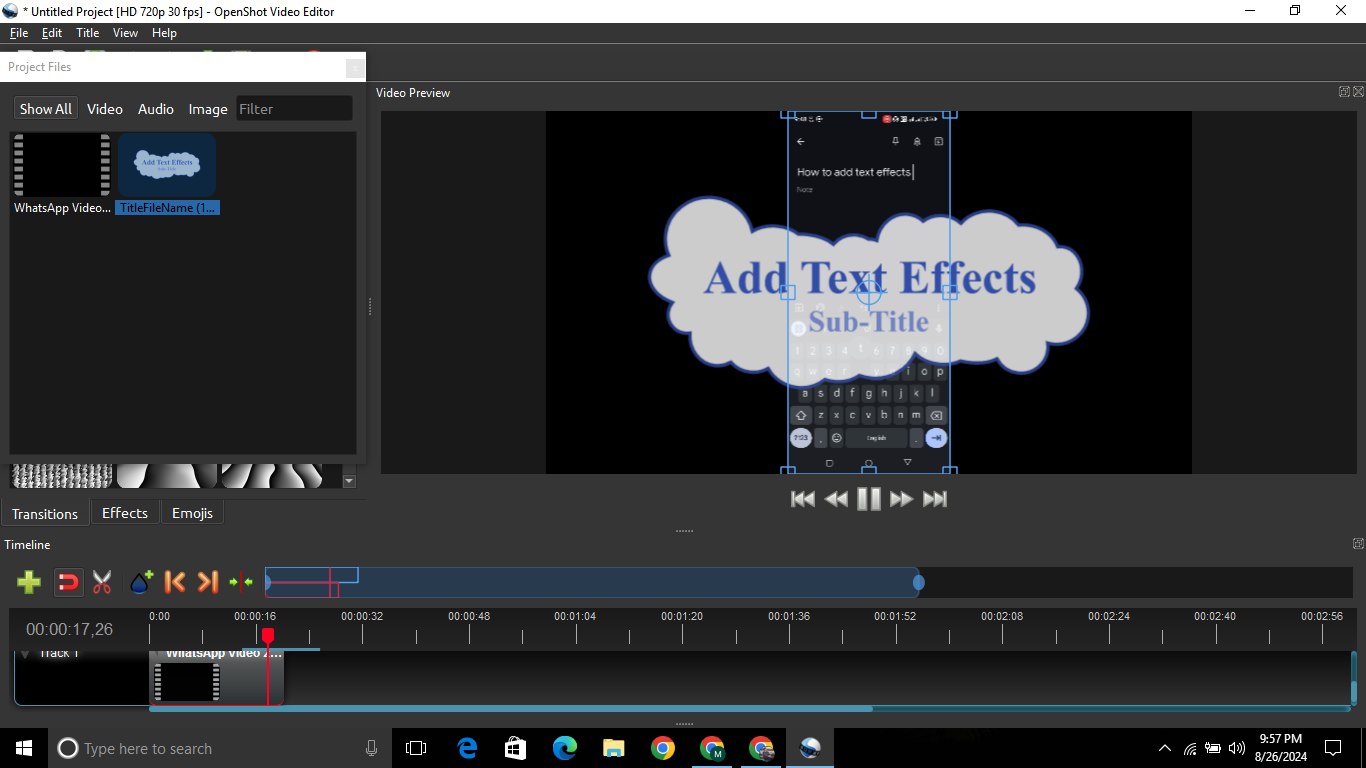Viewport: 1366px width, 768px height.
Task: Open the Windows Start menu
Action: (x=24, y=748)
